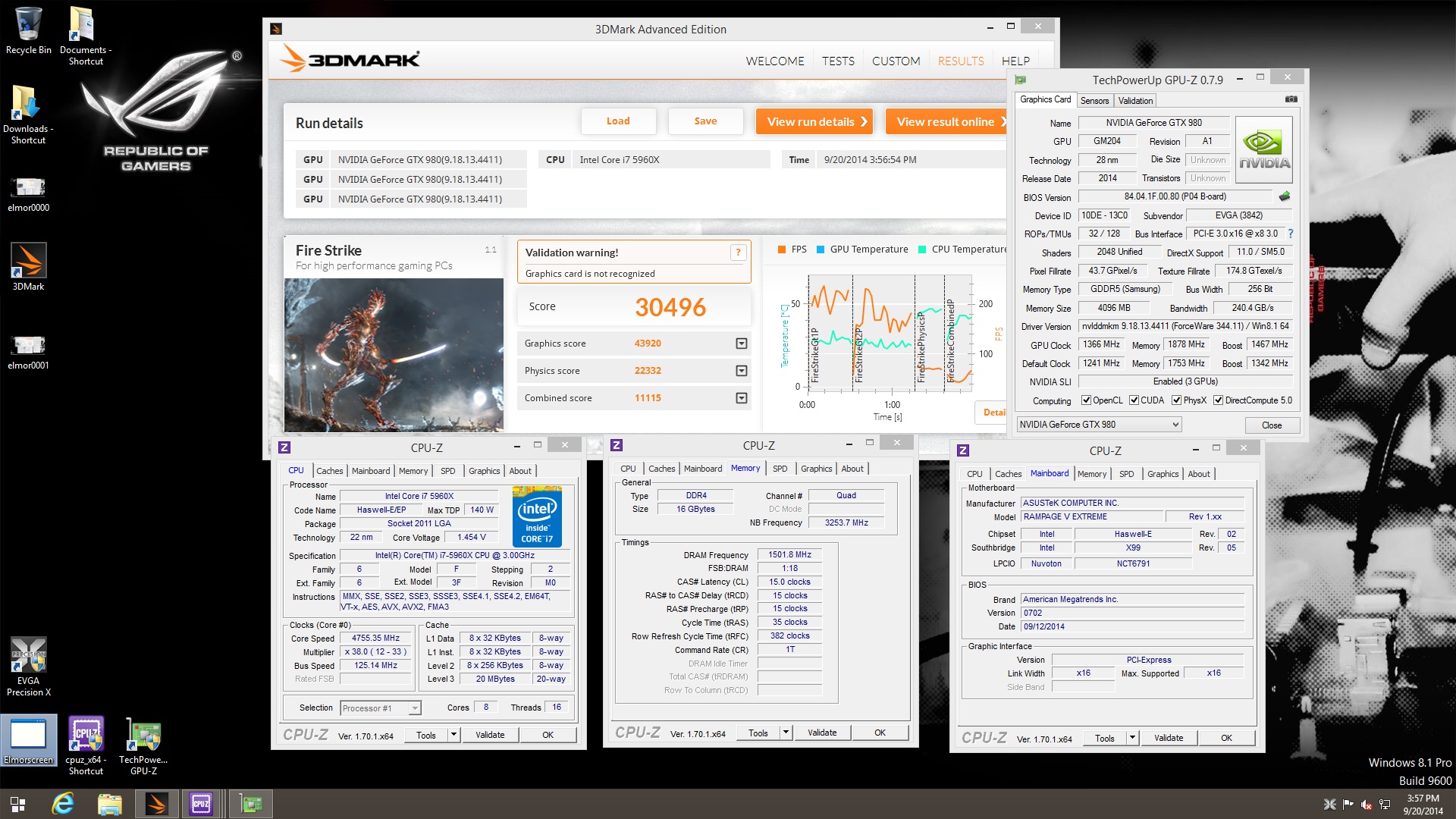Image resolution: width=1456 pixels, height=819 pixels.
Task: Go to TESTS tab in 3DMark
Action: [x=838, y=61]
